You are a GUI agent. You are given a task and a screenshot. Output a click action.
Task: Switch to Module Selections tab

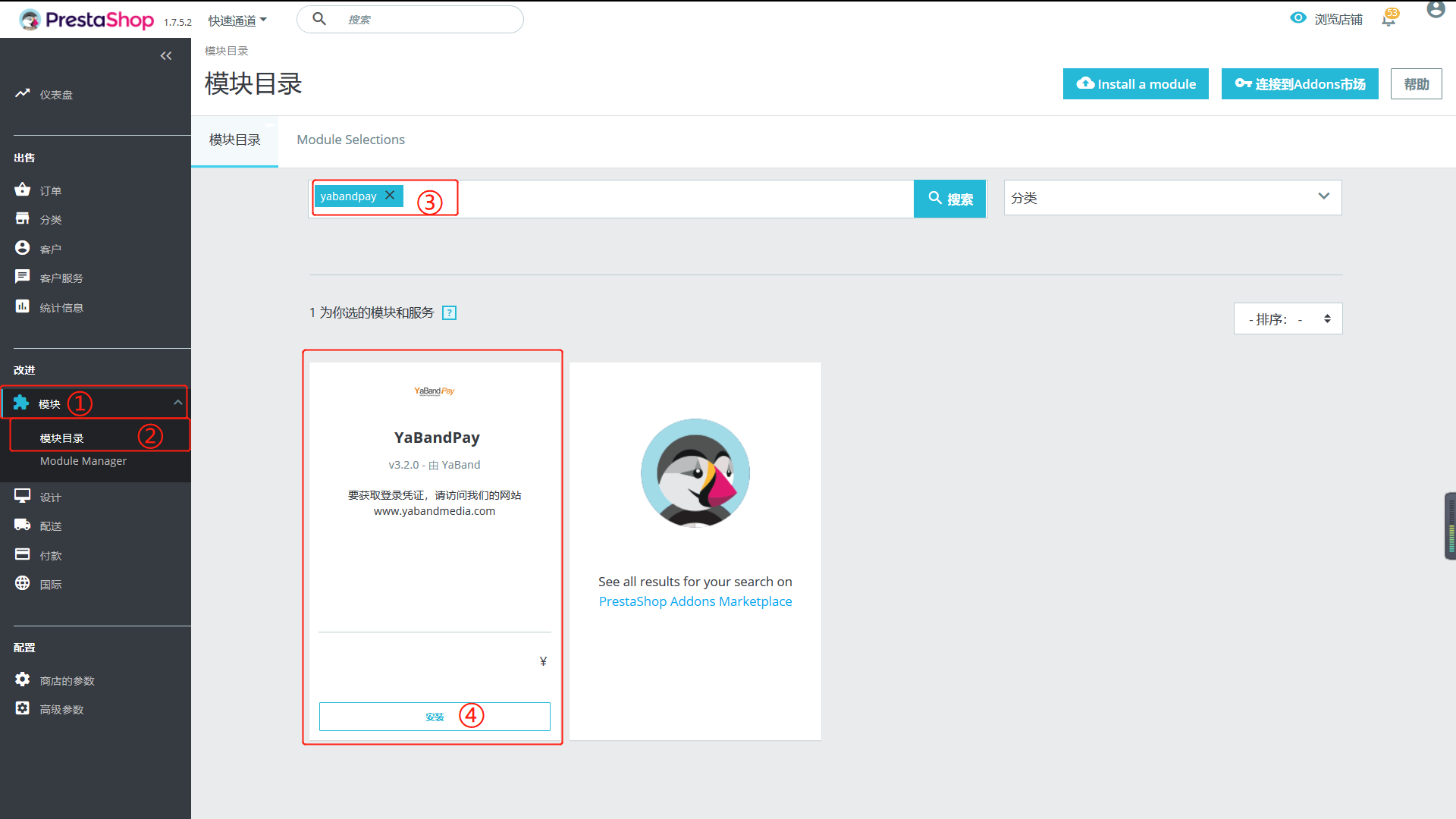click(350, 140)
